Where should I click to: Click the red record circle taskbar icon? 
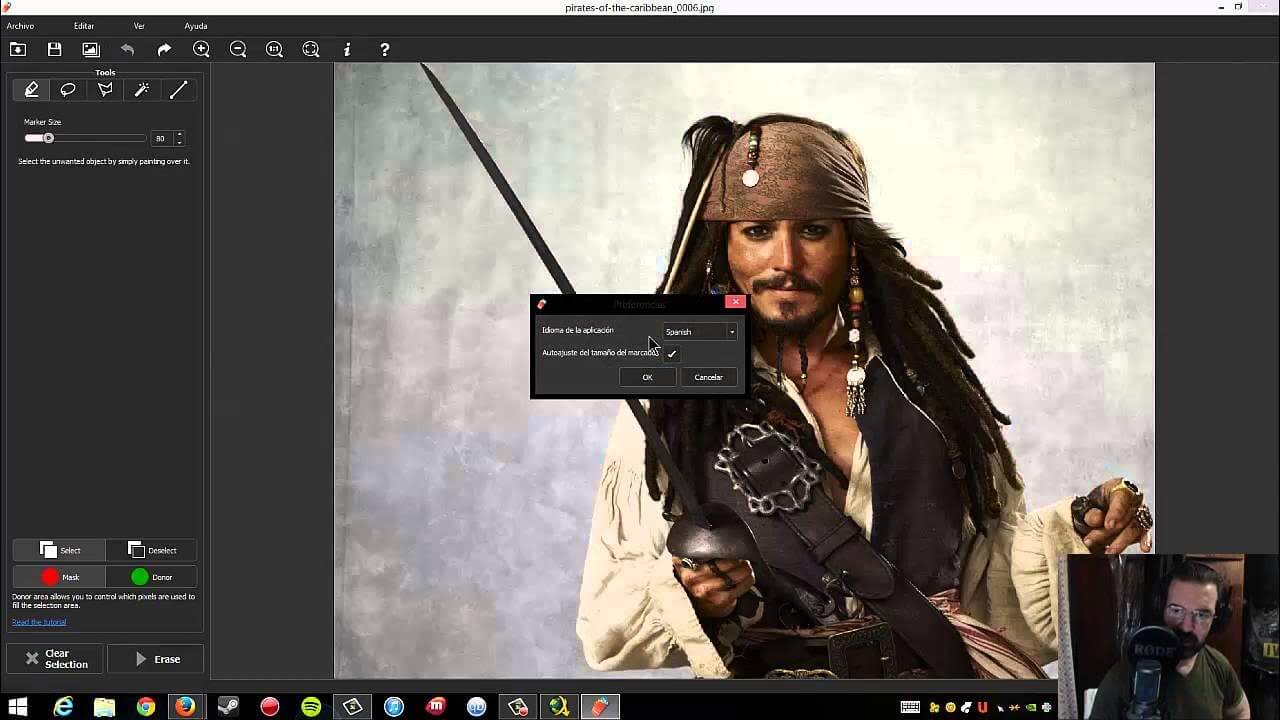coord(269,707)
